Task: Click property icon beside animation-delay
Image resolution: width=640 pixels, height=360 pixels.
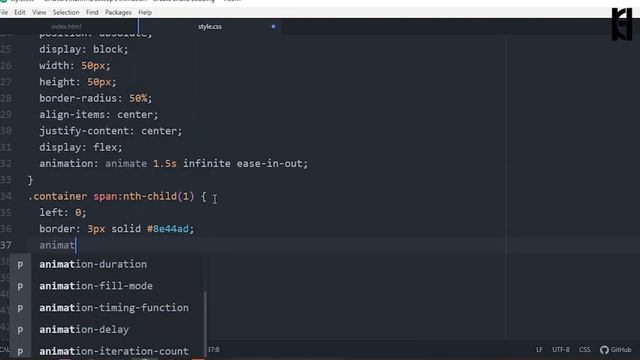Action: [x=20, y=329]
